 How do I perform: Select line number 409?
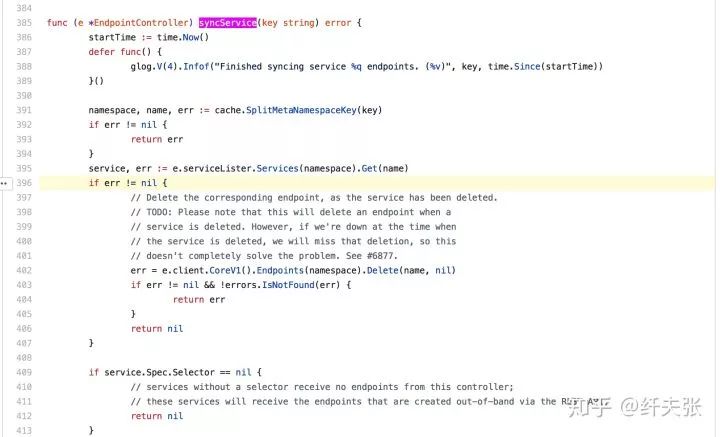click(24, 372)
